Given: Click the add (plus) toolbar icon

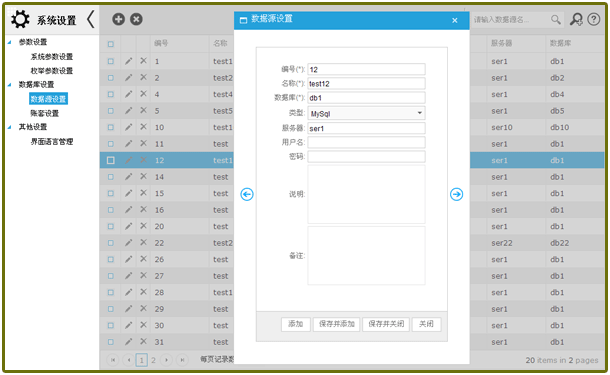Looking at the screenshot, I should (118, 19).
